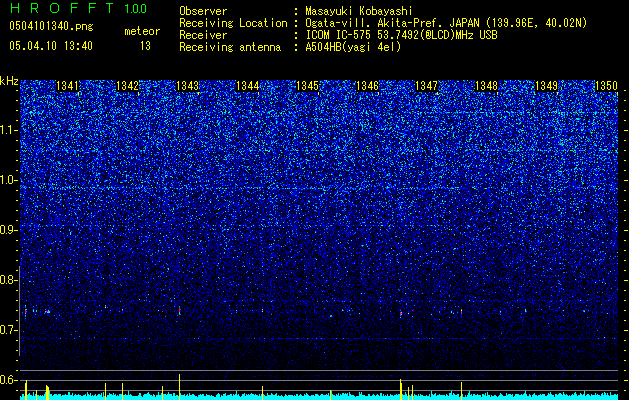Click the 0.7 kHz frequency label
The height and width of the screenshot is (400, 629).
pyautogui.click(x=9, y=330)
